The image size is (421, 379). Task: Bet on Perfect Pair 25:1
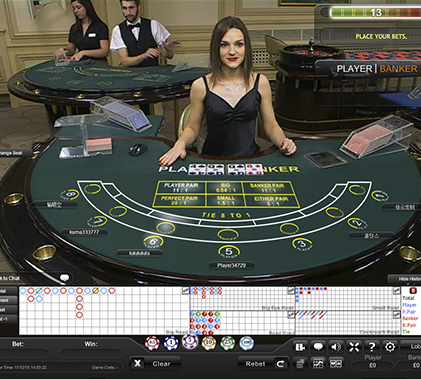click(179, 201)
